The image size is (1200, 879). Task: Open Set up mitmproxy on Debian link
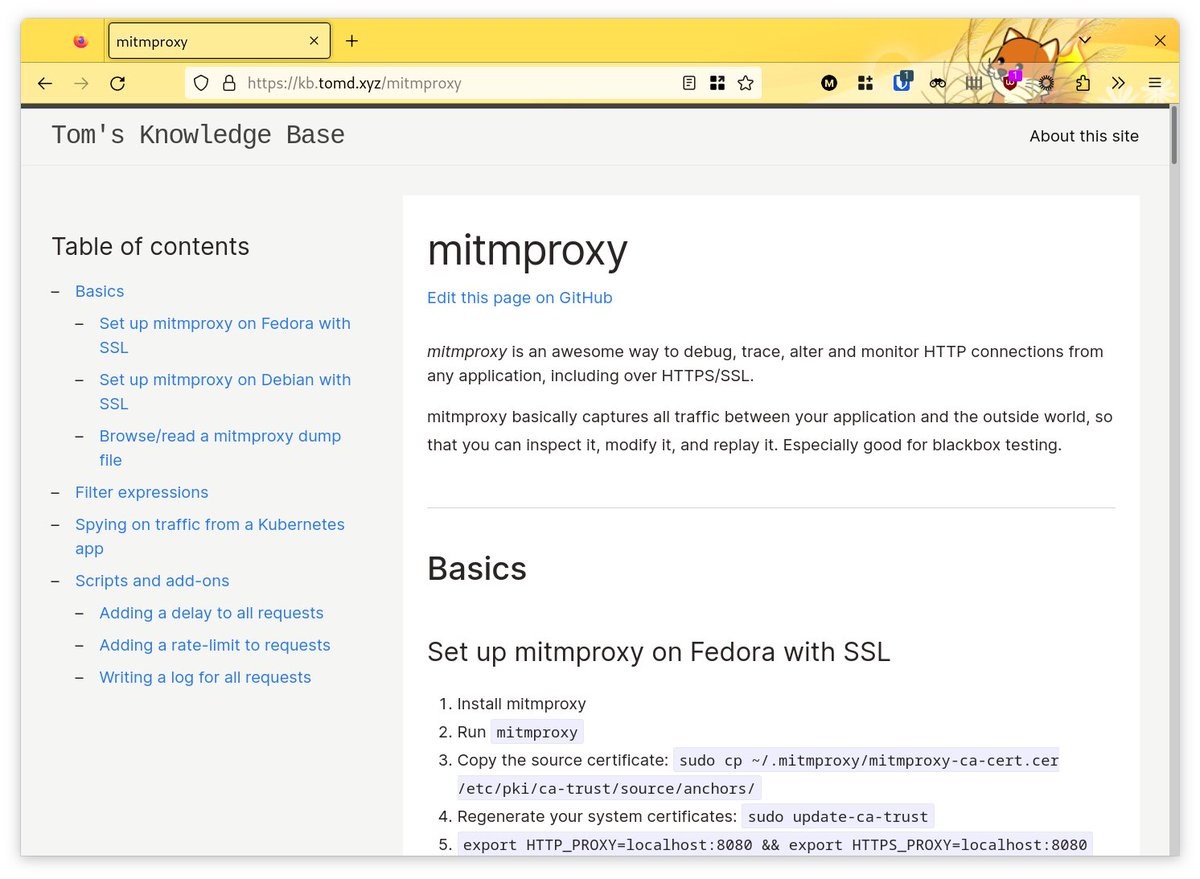[x=225, y=391]
